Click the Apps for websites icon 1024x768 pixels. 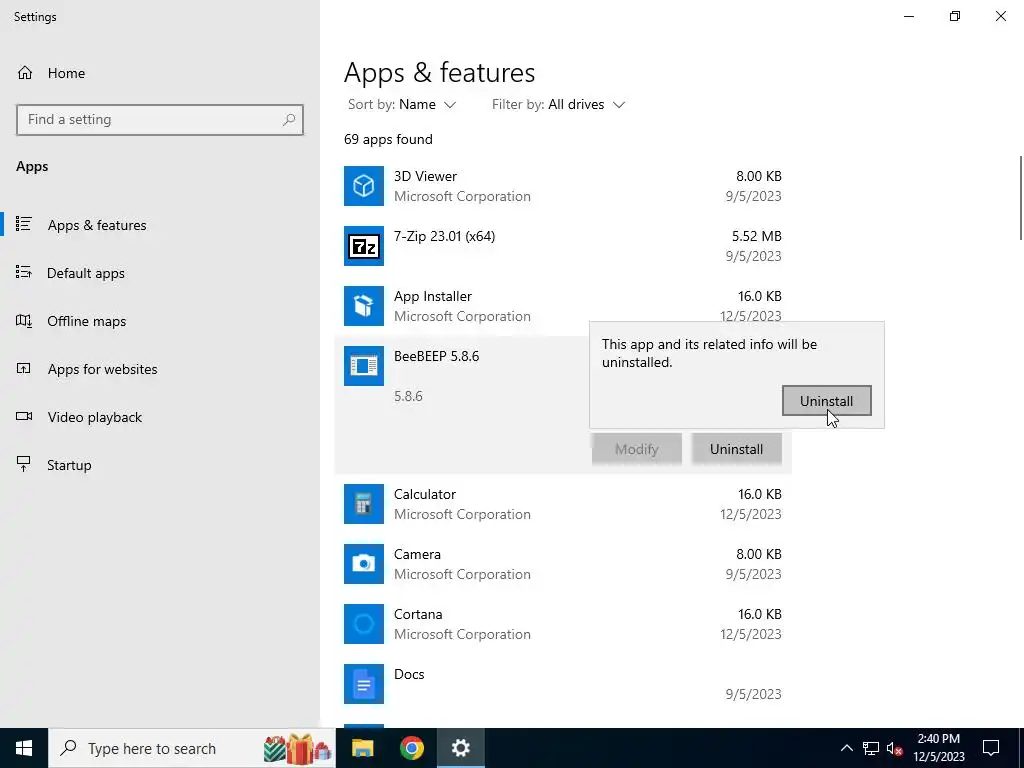pyautogui.click(x=24, y=368)
